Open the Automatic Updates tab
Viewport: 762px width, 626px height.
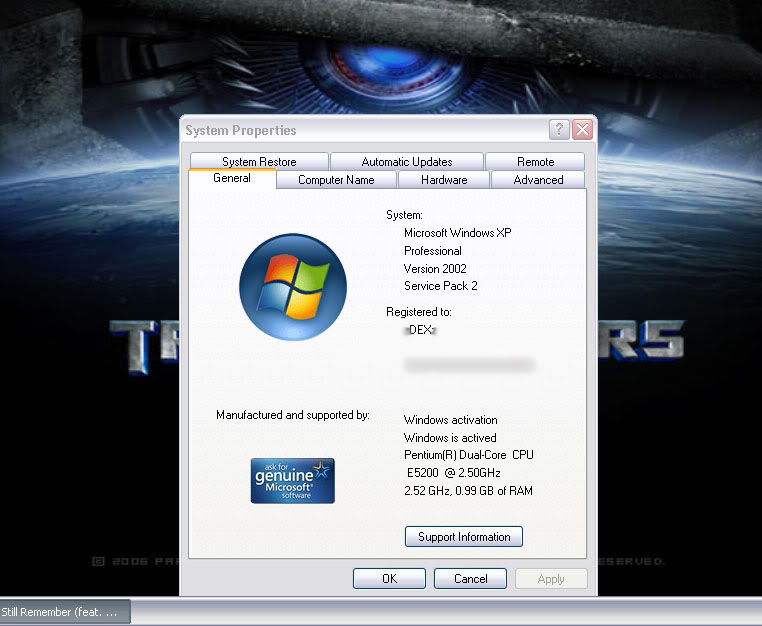click(407, 161)
